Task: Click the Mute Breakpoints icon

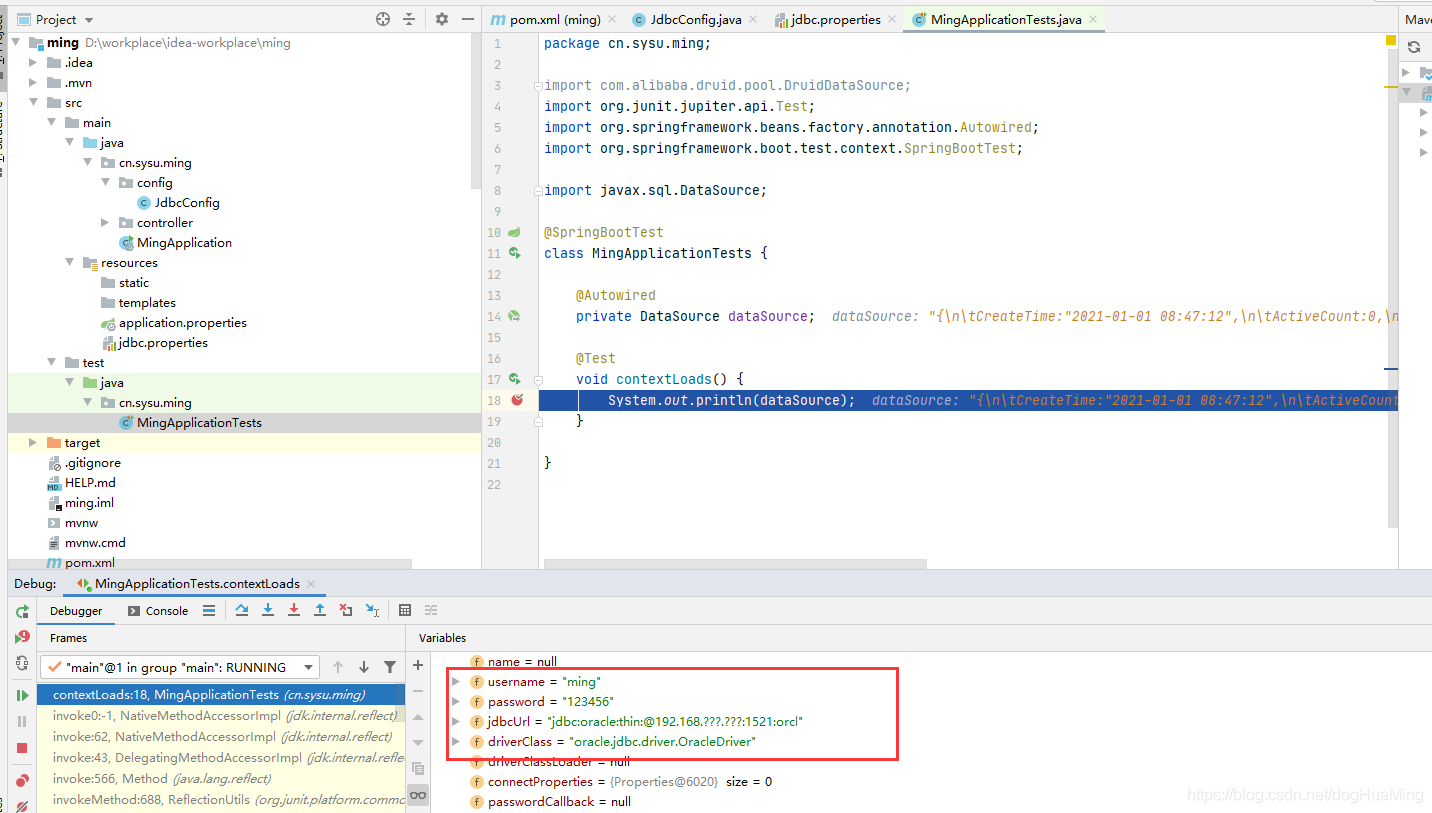Action: [22, 805]
